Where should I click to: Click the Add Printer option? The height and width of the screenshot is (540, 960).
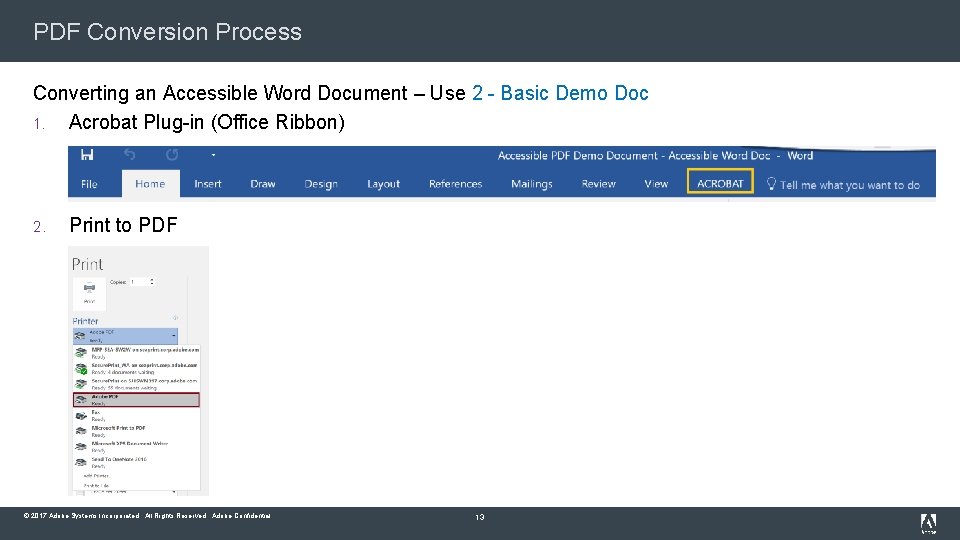96,476
